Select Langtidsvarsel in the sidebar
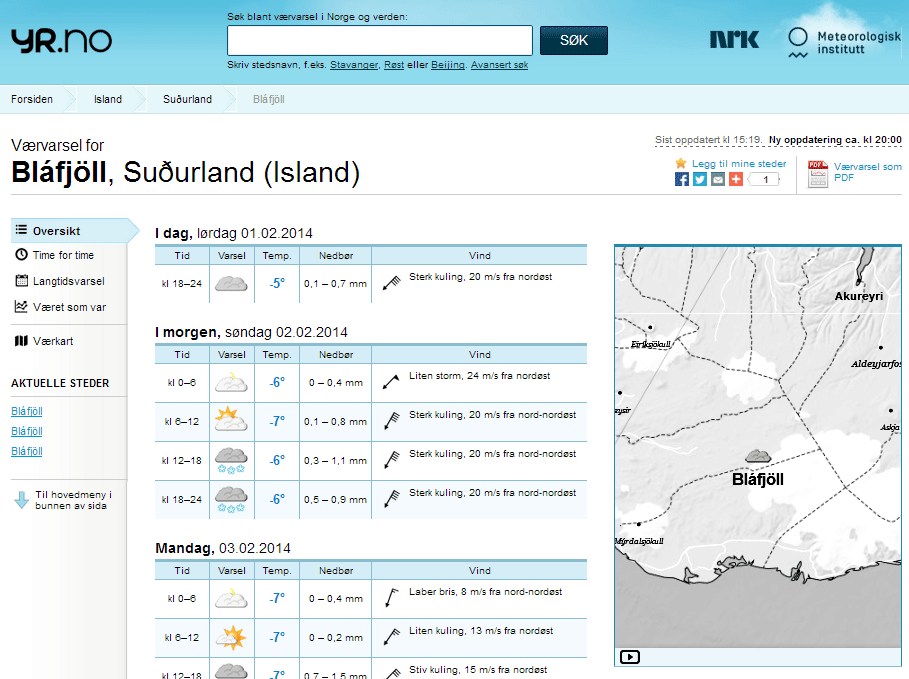Image resolution: width=909 pixels, height=679 pixels. click(68, 281)
